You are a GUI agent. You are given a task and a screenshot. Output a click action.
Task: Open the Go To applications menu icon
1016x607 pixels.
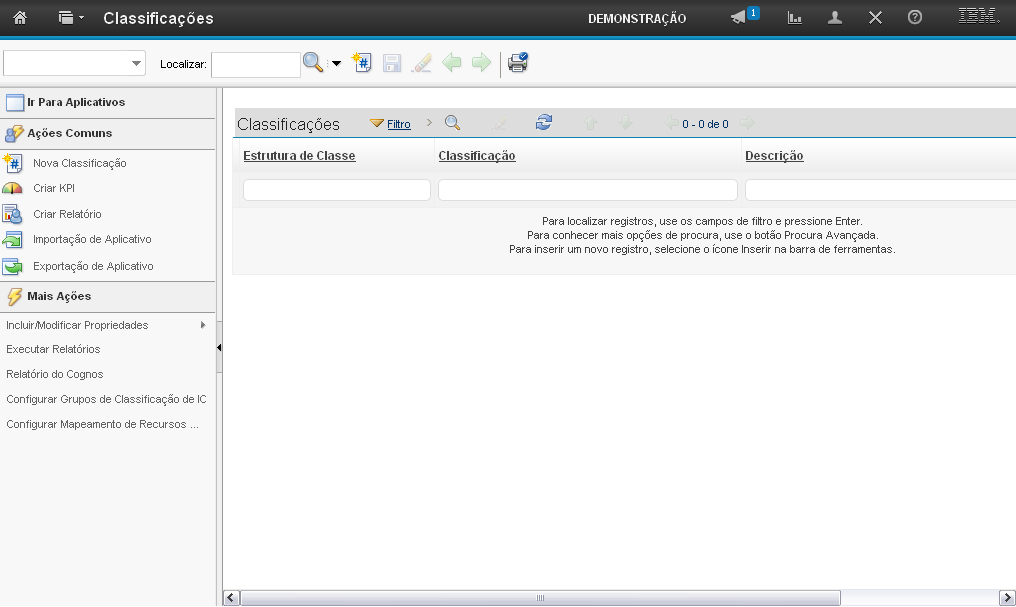[70, 18]
